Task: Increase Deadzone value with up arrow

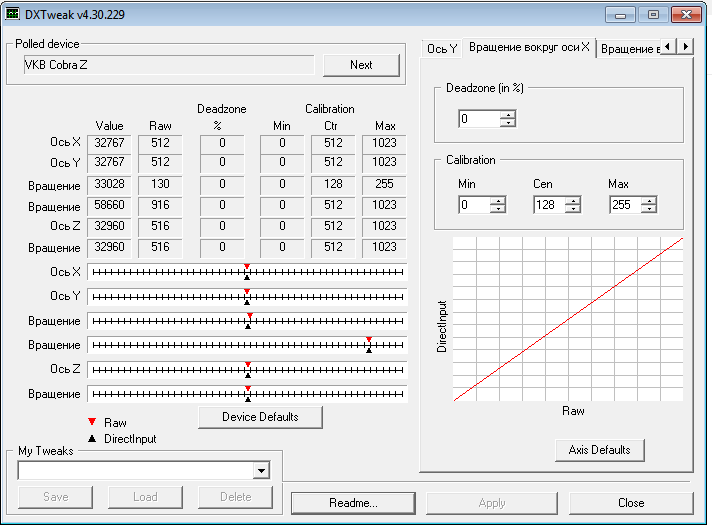Action: (x=508, y=114)
